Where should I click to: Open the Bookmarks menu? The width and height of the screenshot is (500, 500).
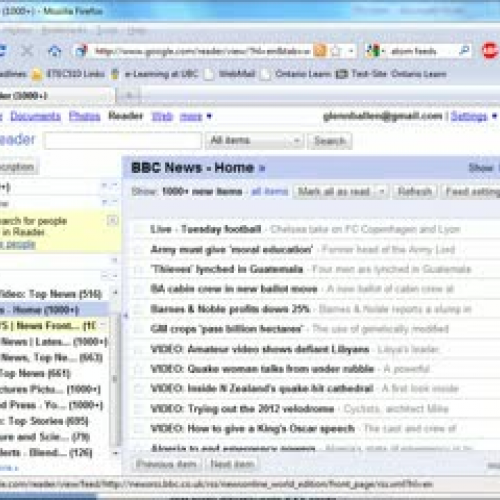[64, 31]
